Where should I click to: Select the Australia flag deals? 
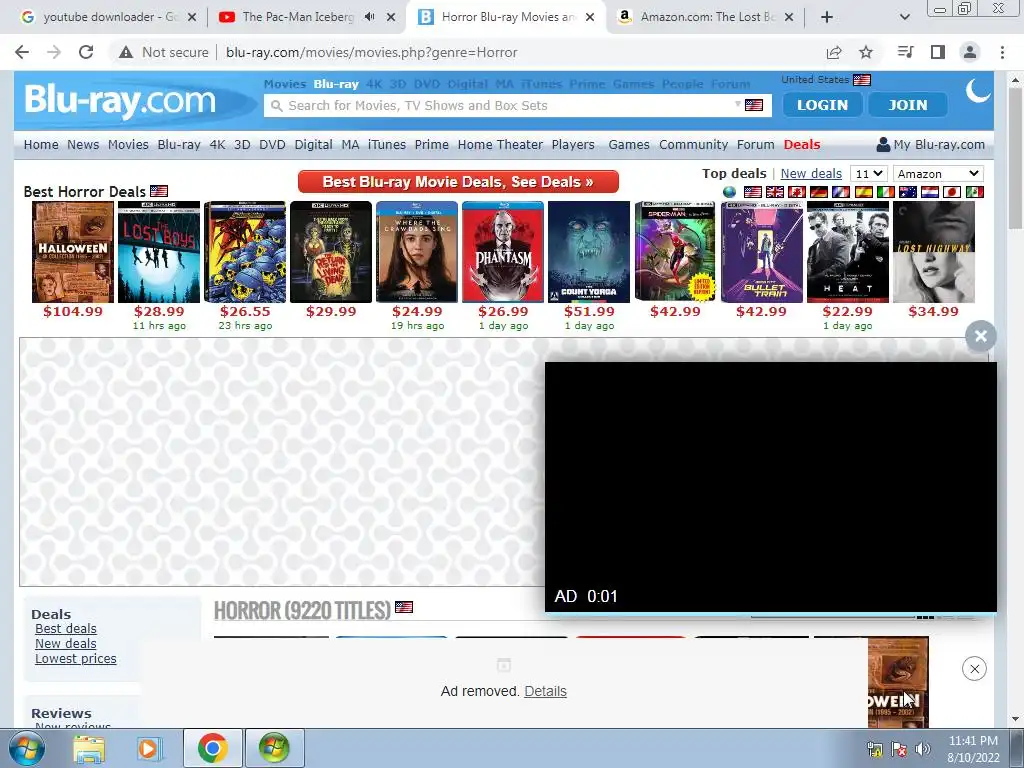[908, 192]
